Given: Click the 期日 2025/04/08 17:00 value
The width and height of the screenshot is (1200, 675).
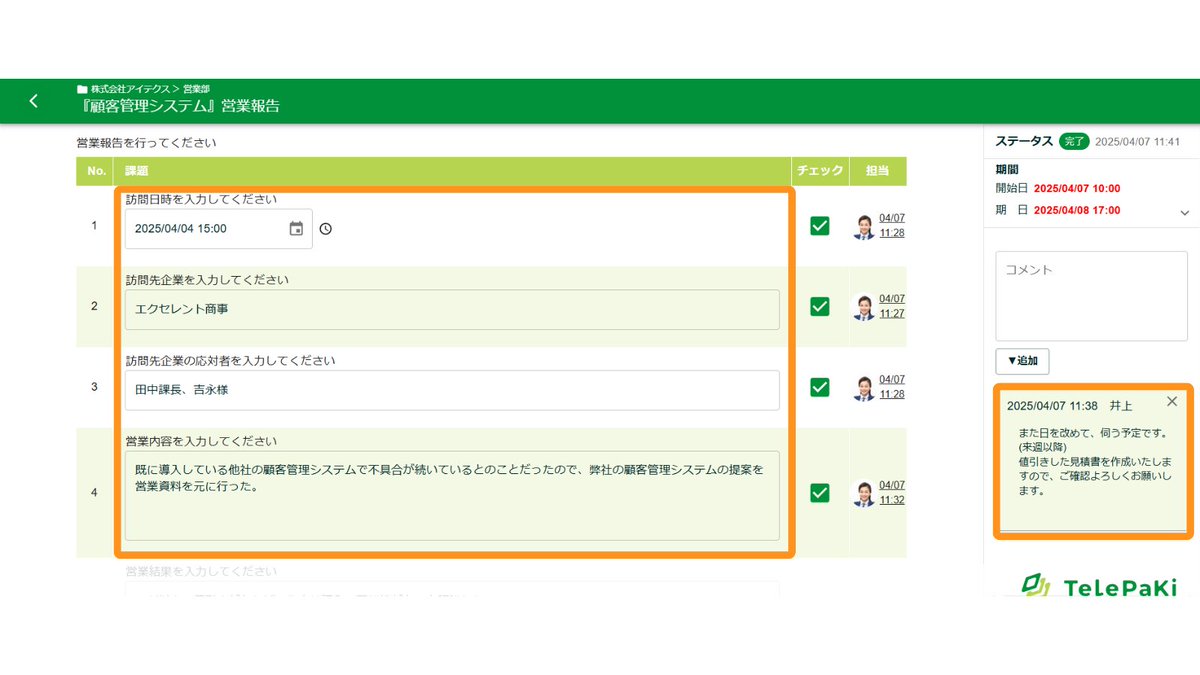Looking at the screenshot, I should [x=1076, y=210].
